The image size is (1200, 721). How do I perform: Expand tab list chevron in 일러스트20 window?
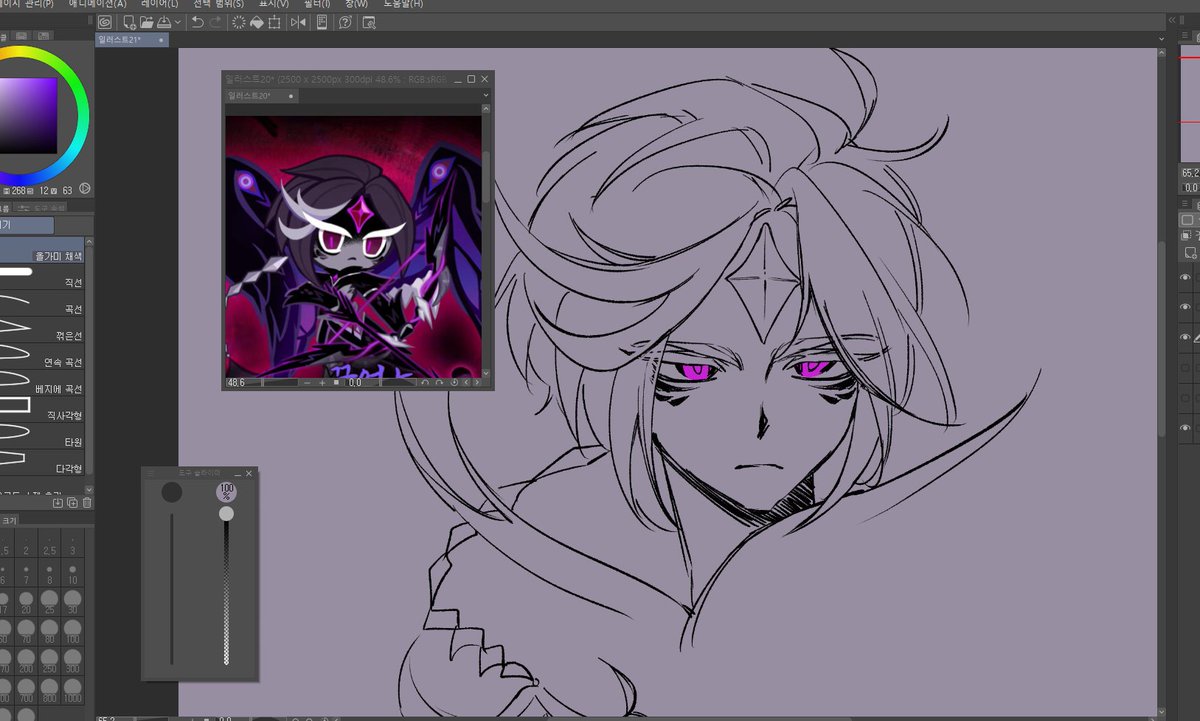(x=486, y=96)
